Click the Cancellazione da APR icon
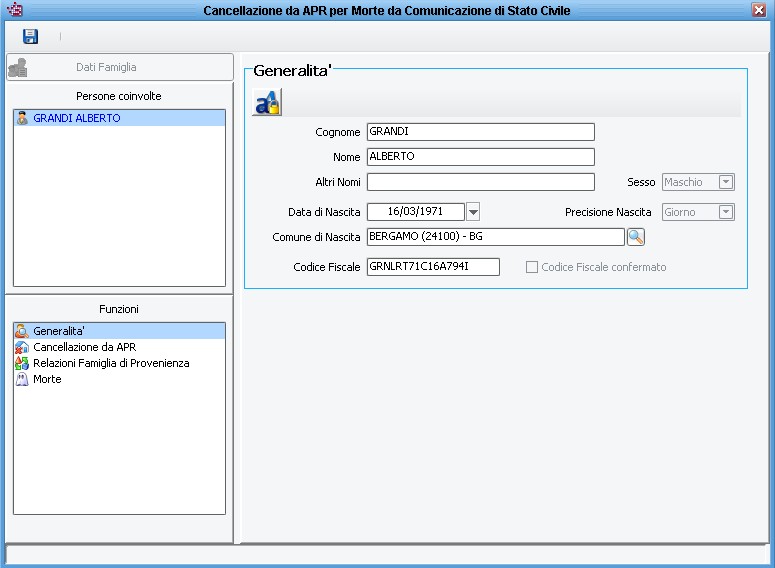 [22, 347]
